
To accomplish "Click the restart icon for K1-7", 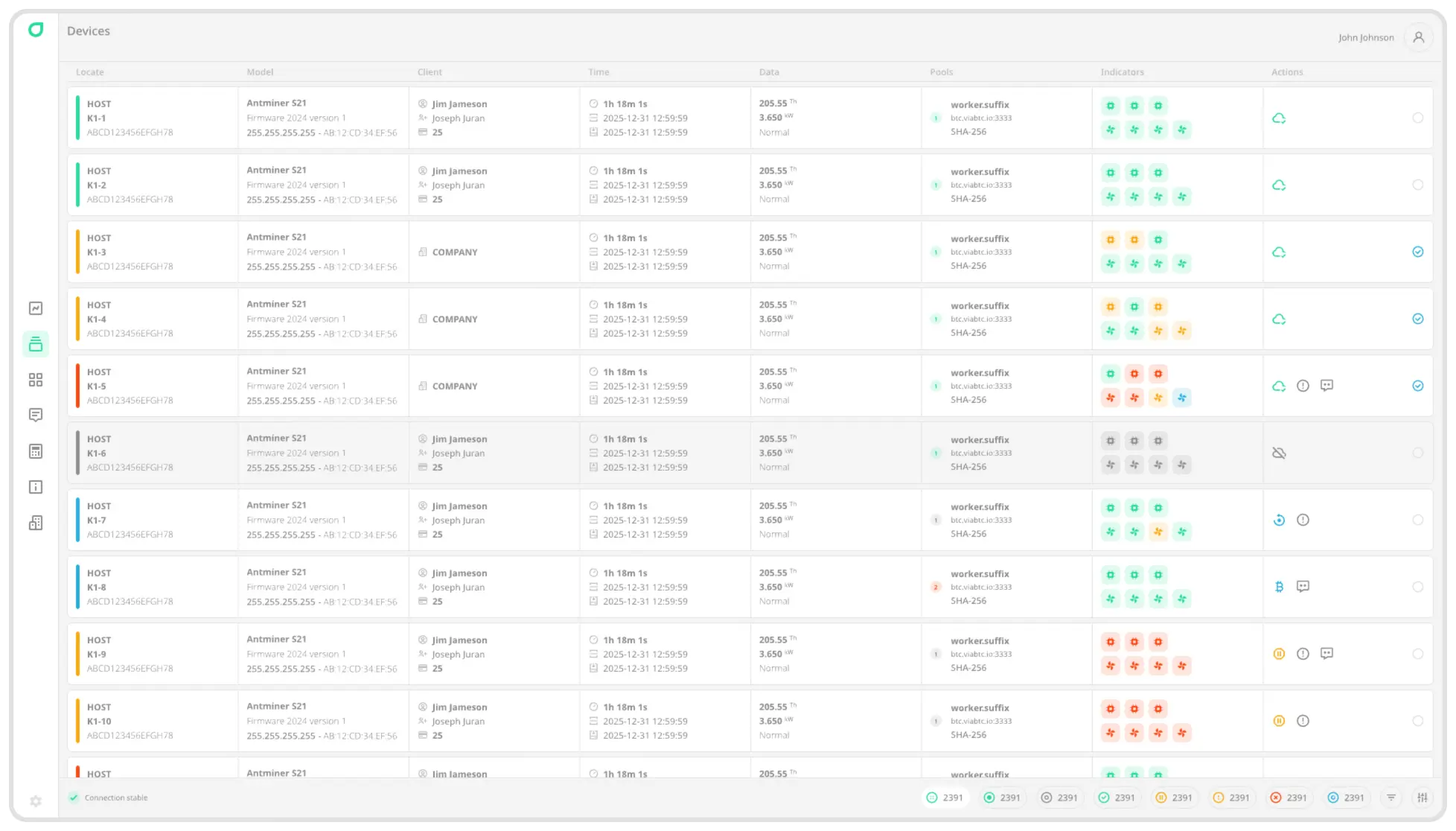I will [x=1279, y=520].
